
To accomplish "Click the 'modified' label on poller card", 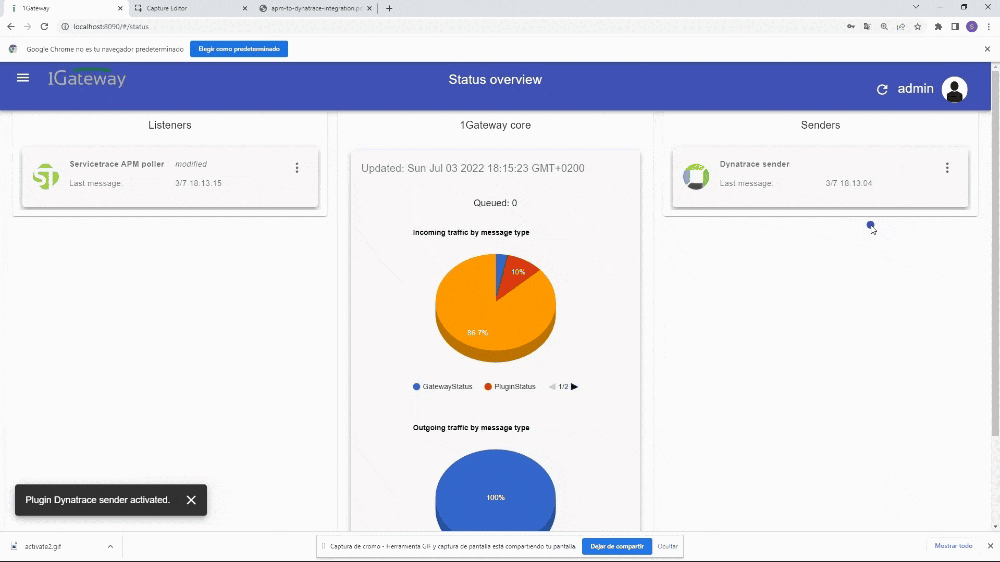I will (191, 164).
